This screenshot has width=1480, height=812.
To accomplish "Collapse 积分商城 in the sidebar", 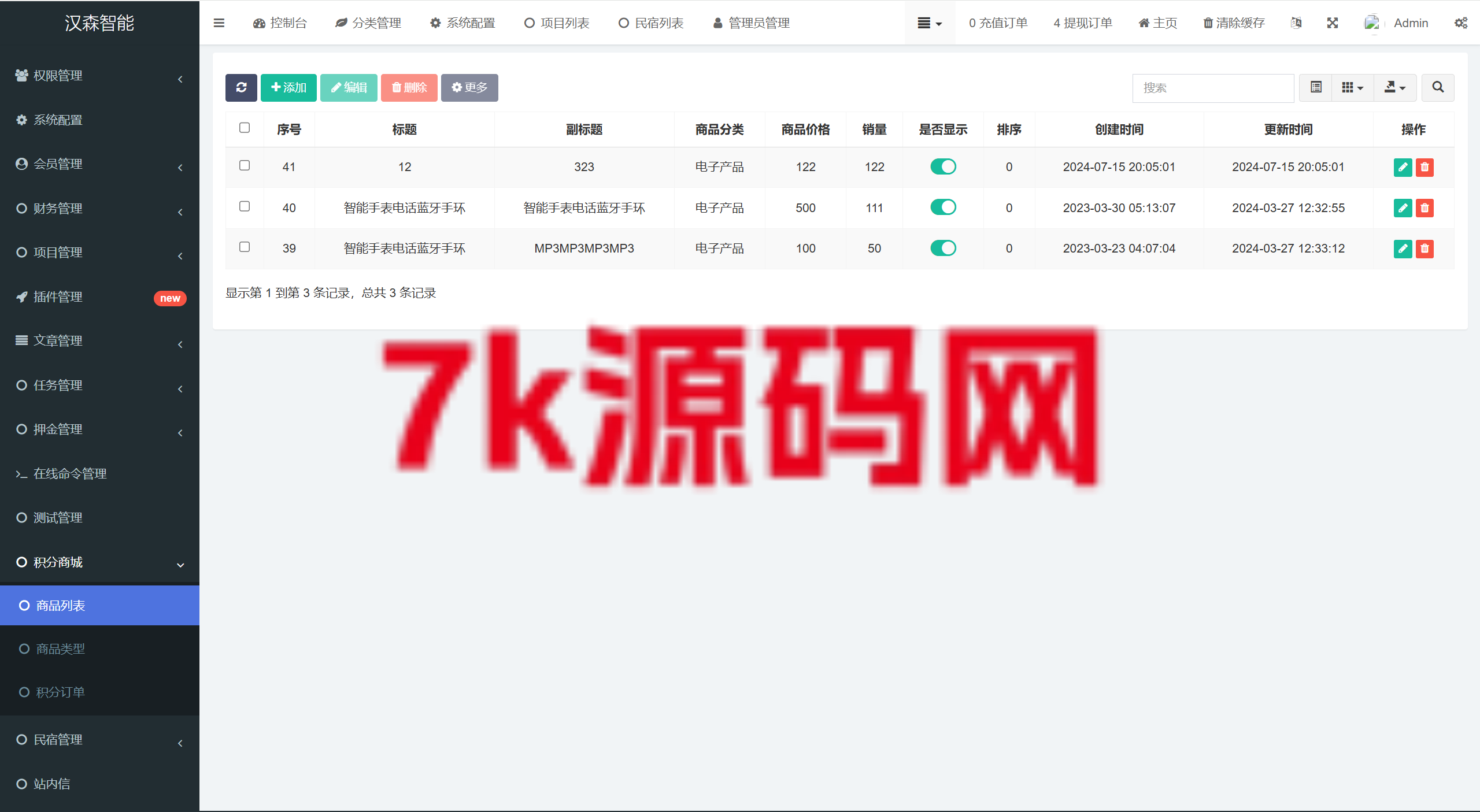I will (x=99, y=562).
